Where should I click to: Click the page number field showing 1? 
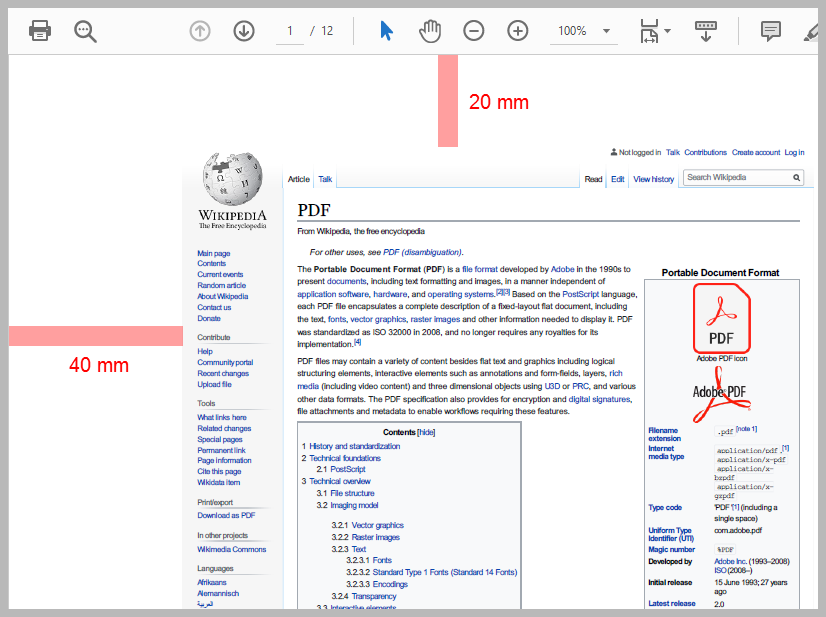click(x=290, y=31)
